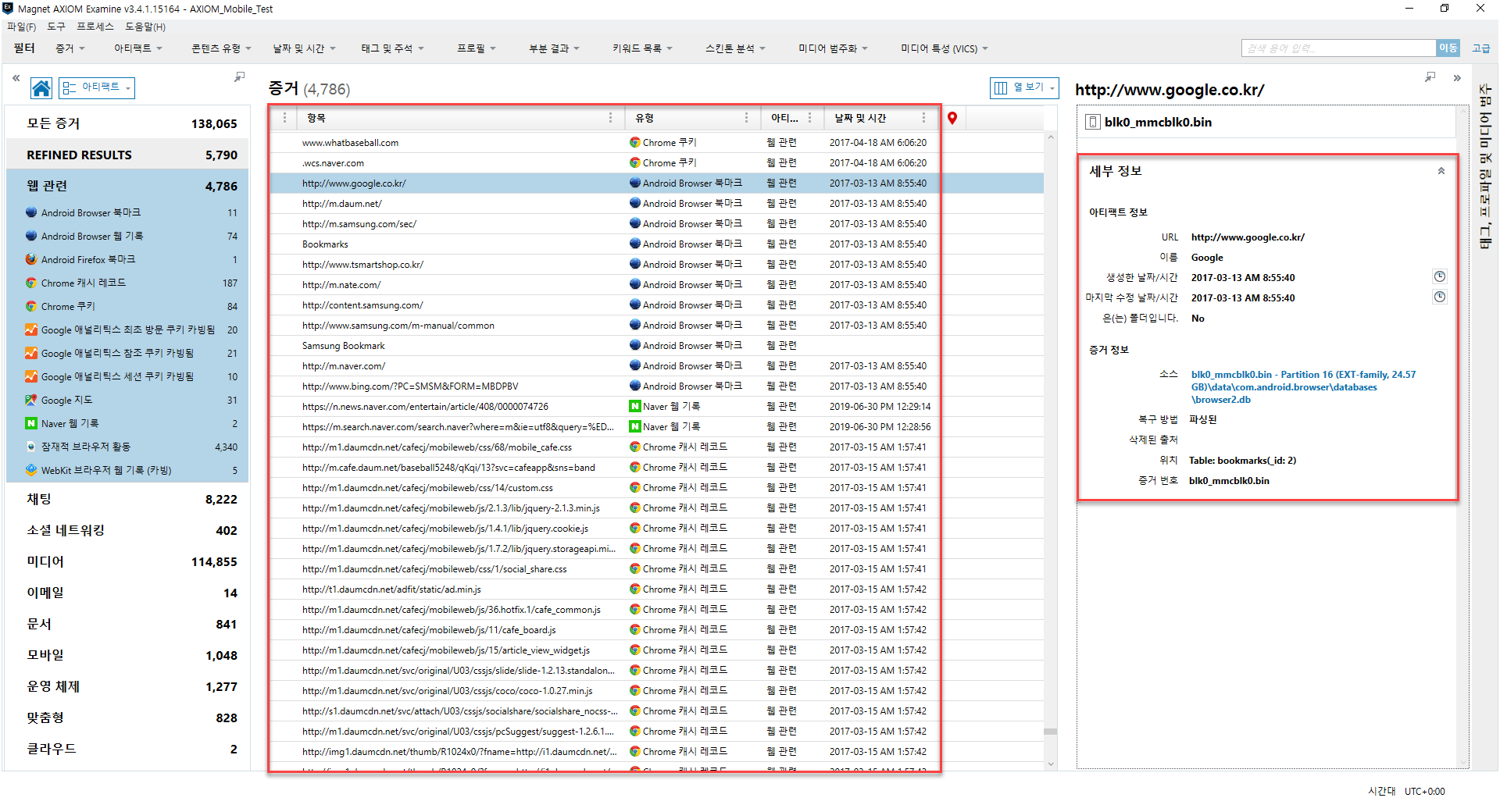Select the 클라우드 category
Screen dimensions: 1500x812
[x=127, y=749]
